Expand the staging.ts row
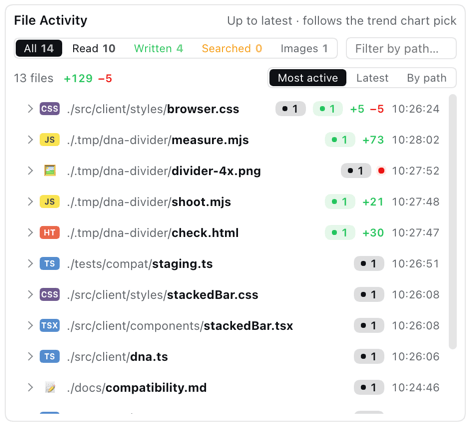 pyautogui.click(x=30, y=264)
